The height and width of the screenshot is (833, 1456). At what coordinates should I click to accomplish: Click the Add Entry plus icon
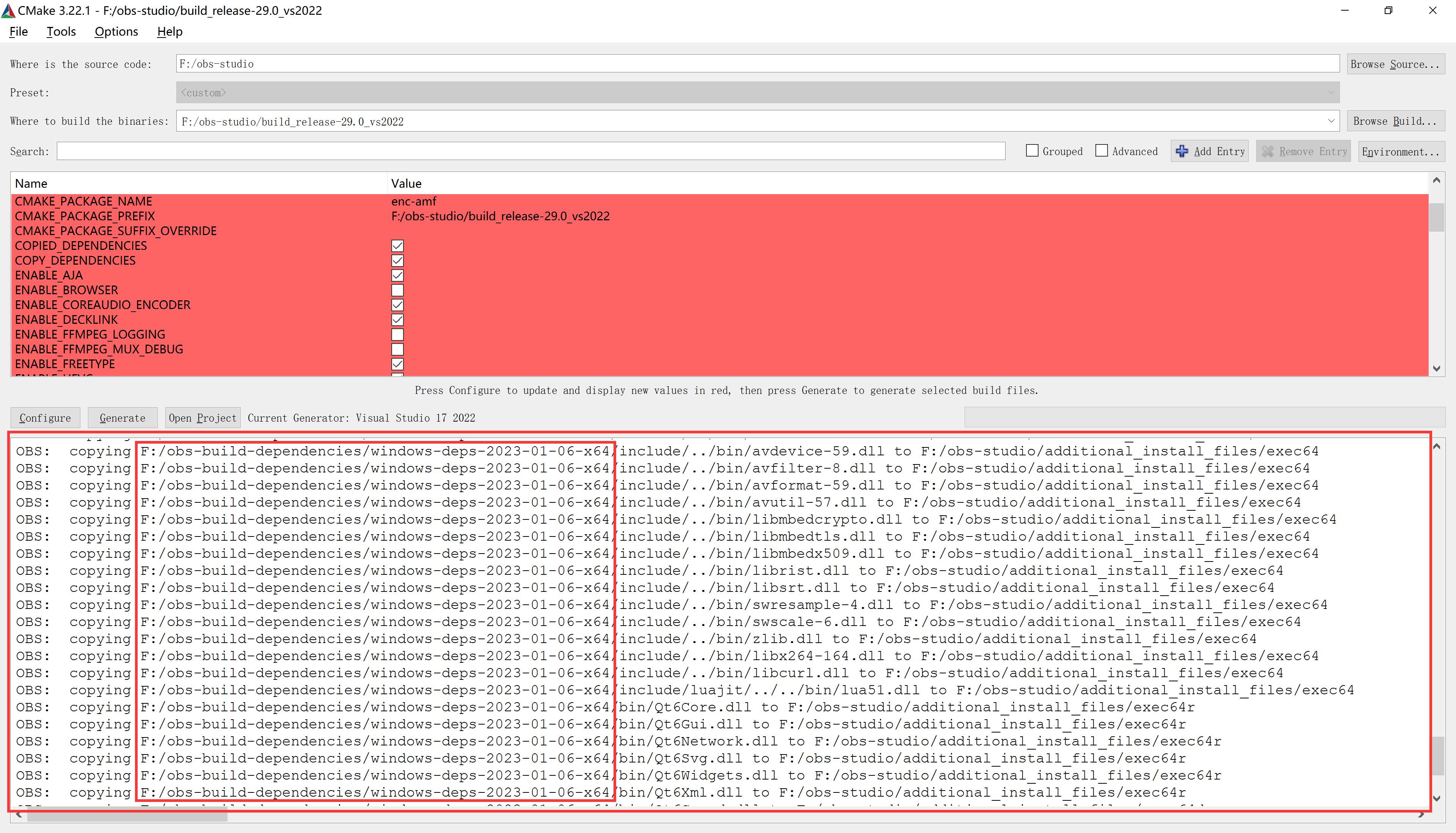1183,151
